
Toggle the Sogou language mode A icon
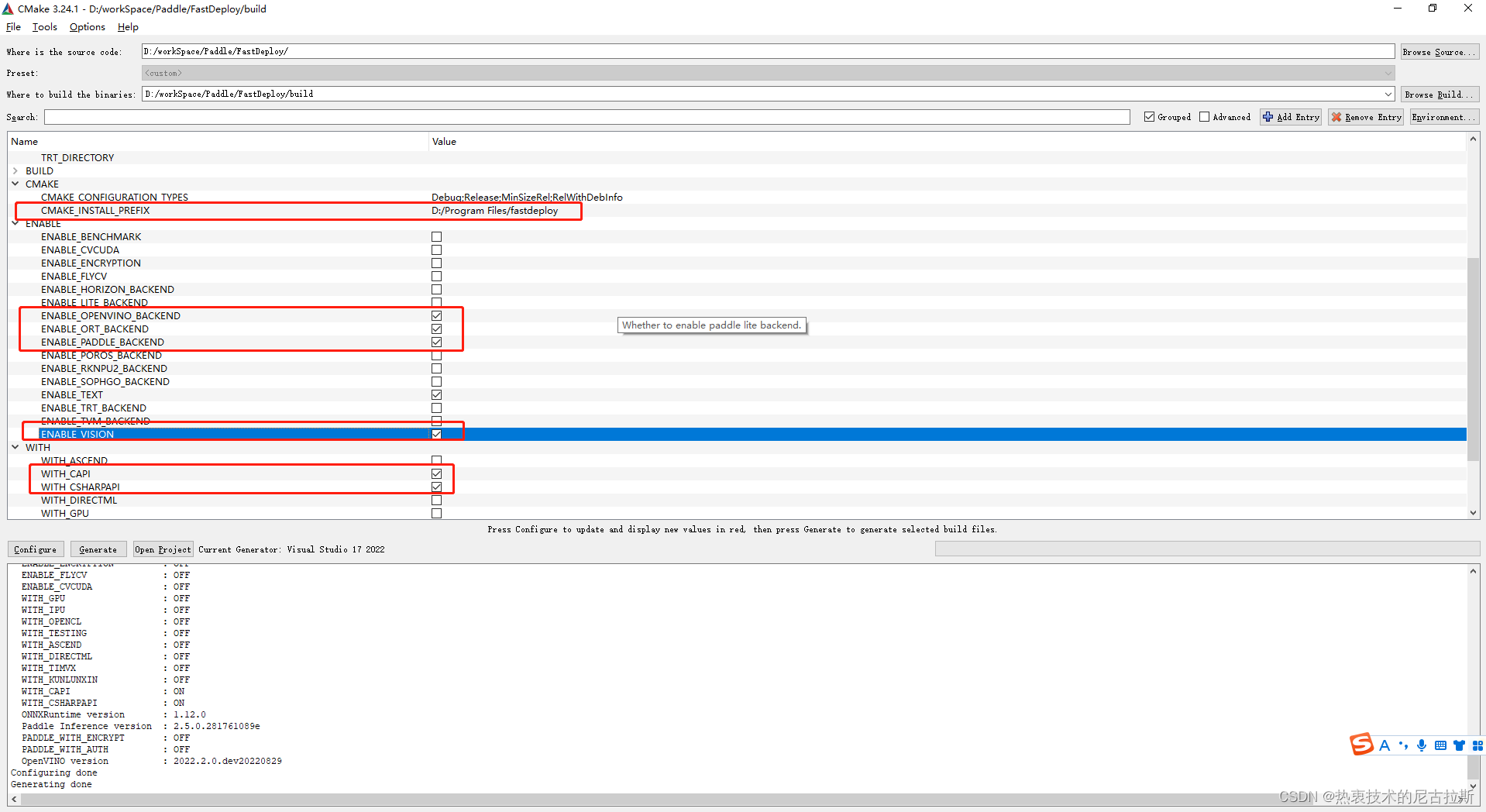[1385, 745]
